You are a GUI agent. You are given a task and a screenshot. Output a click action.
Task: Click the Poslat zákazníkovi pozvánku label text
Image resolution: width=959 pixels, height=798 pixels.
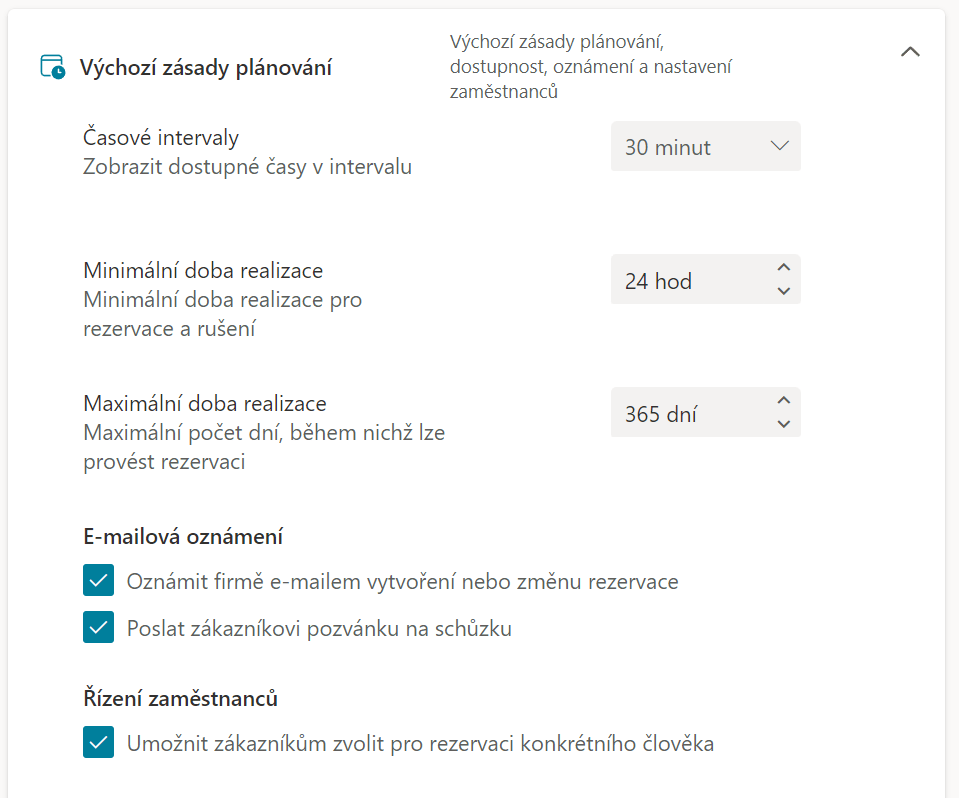click(319, 629)
